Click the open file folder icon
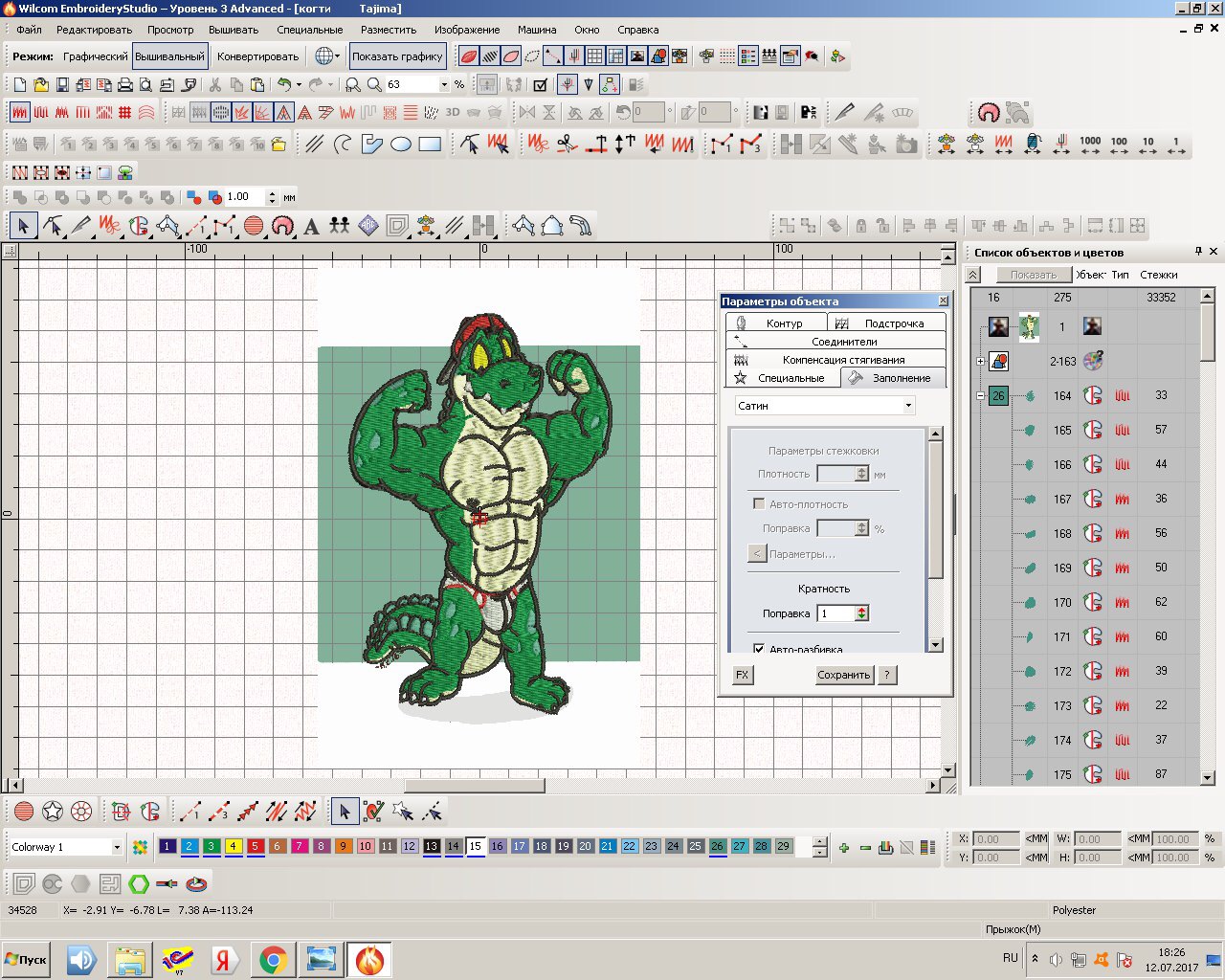 pyautogui.click(x=41, y=85)
